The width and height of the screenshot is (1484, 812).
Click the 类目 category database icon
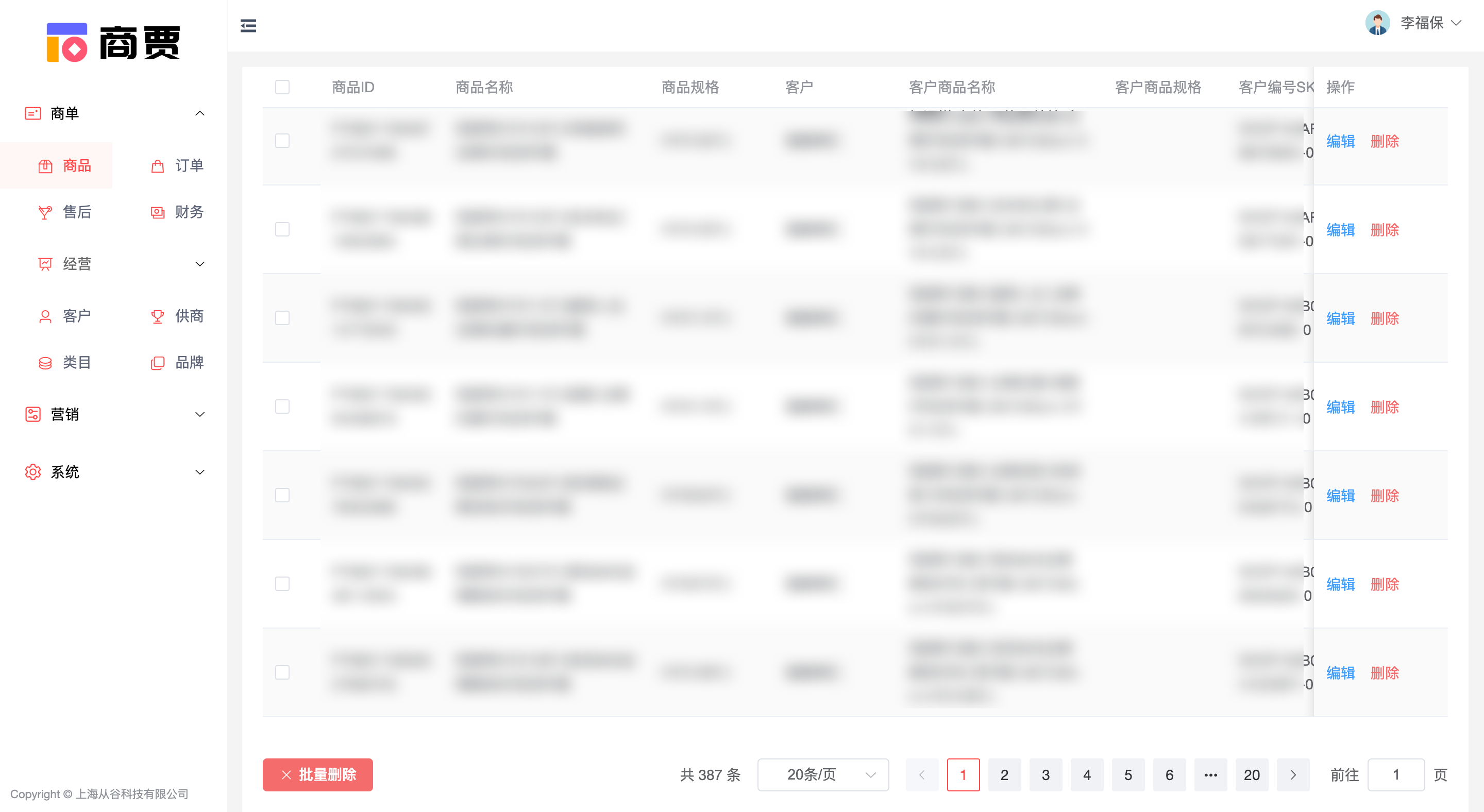coord(45,363)
